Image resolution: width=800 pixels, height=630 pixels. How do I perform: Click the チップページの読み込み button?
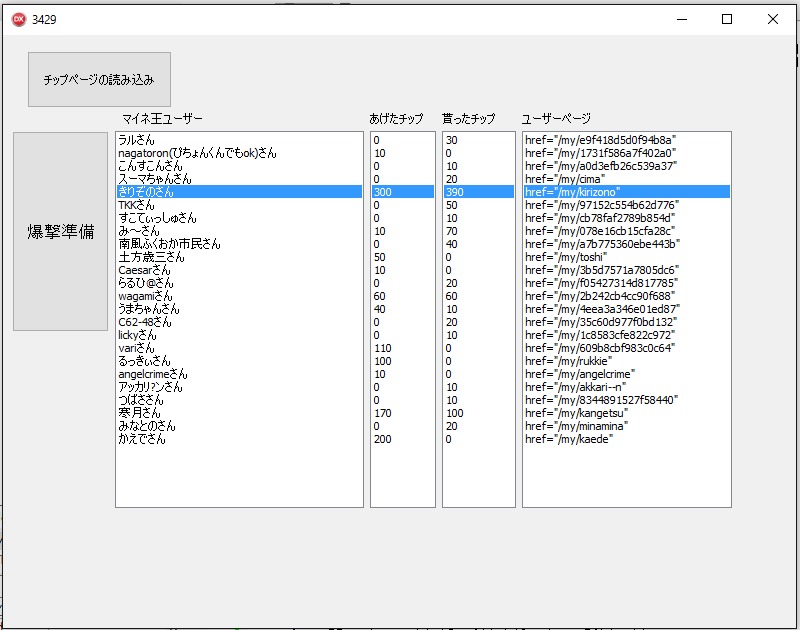tap(99, 79)
